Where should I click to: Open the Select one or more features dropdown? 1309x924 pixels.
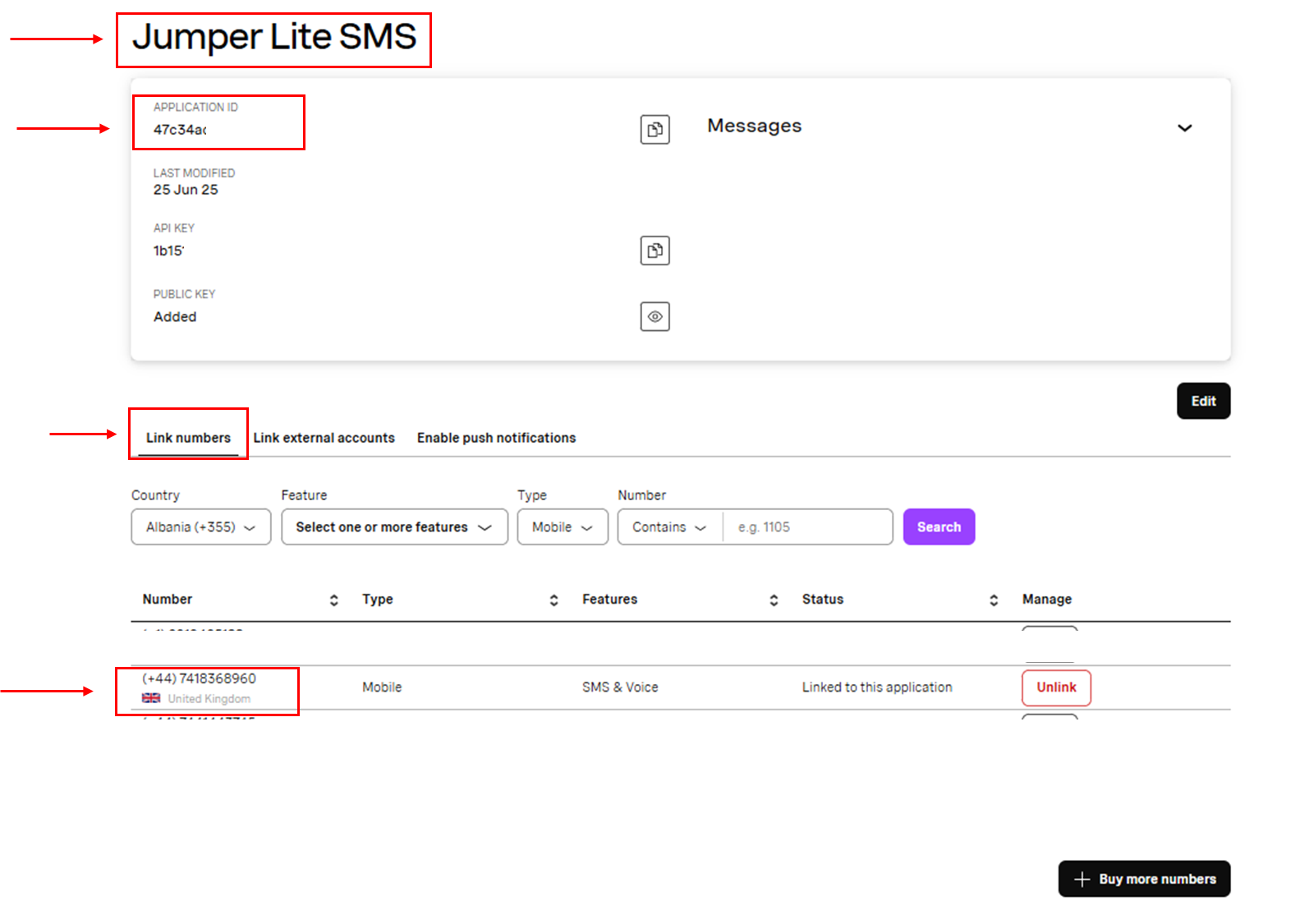(394, 526)
